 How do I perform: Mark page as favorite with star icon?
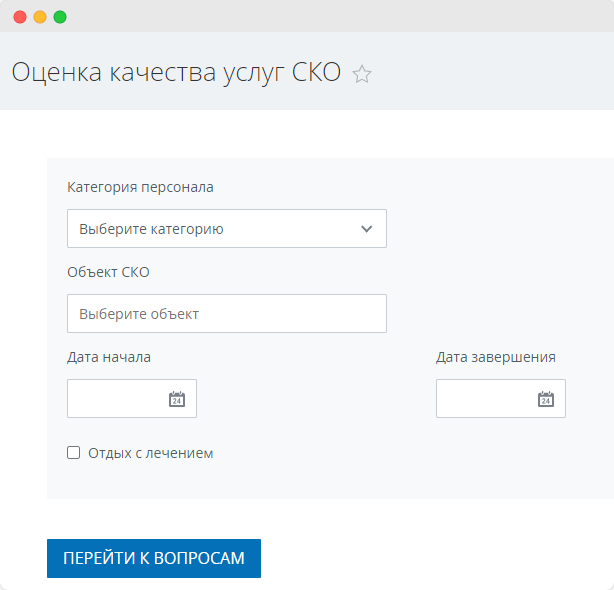pyautogui.click(x=361, y=74)
